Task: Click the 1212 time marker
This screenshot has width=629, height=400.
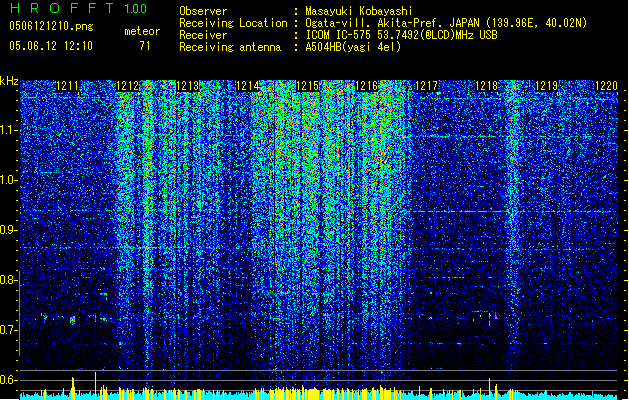Action: click(x=127, y=86)
